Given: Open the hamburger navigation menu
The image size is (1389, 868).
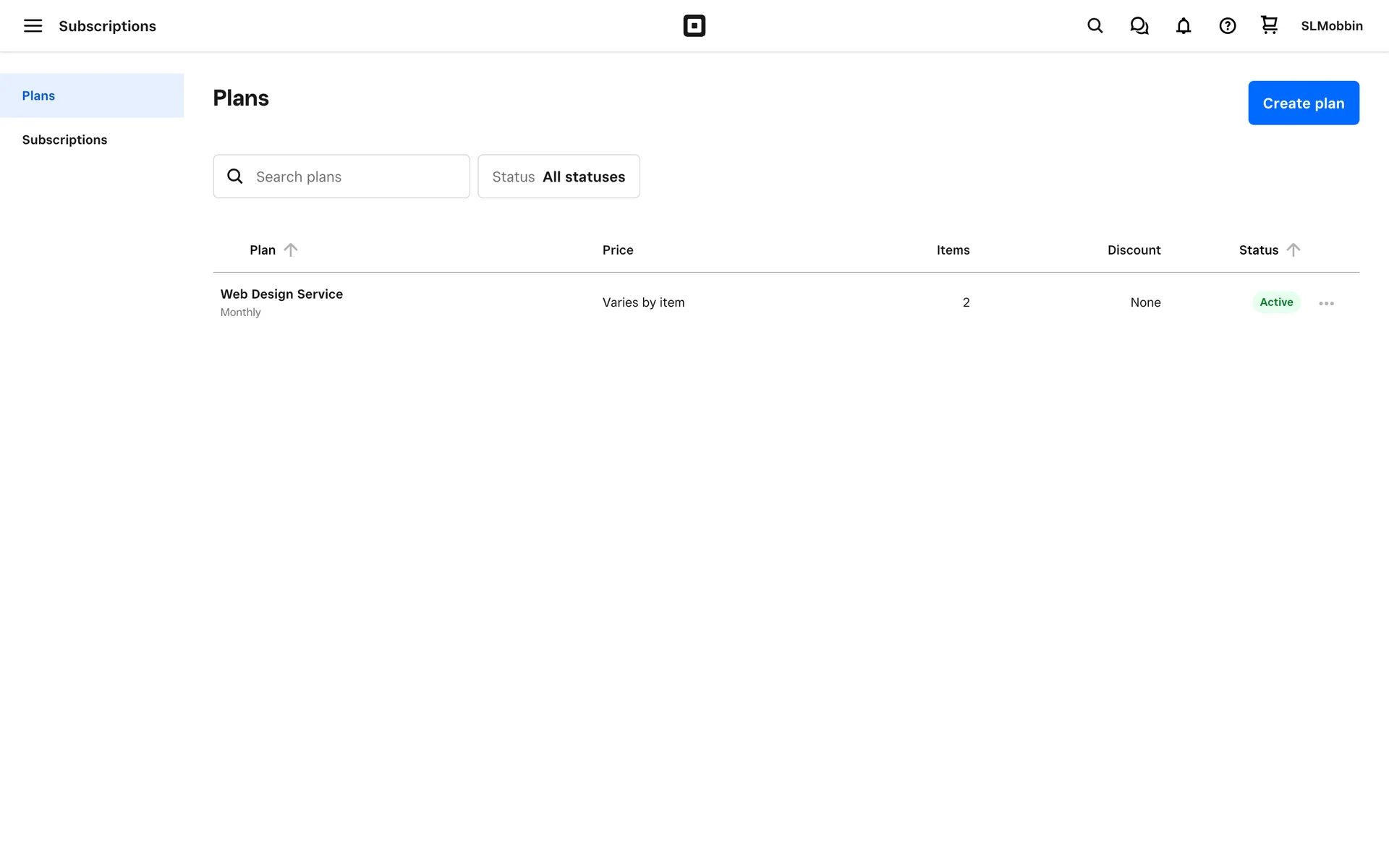Looking at the screenshot, I should coord(33,26).
